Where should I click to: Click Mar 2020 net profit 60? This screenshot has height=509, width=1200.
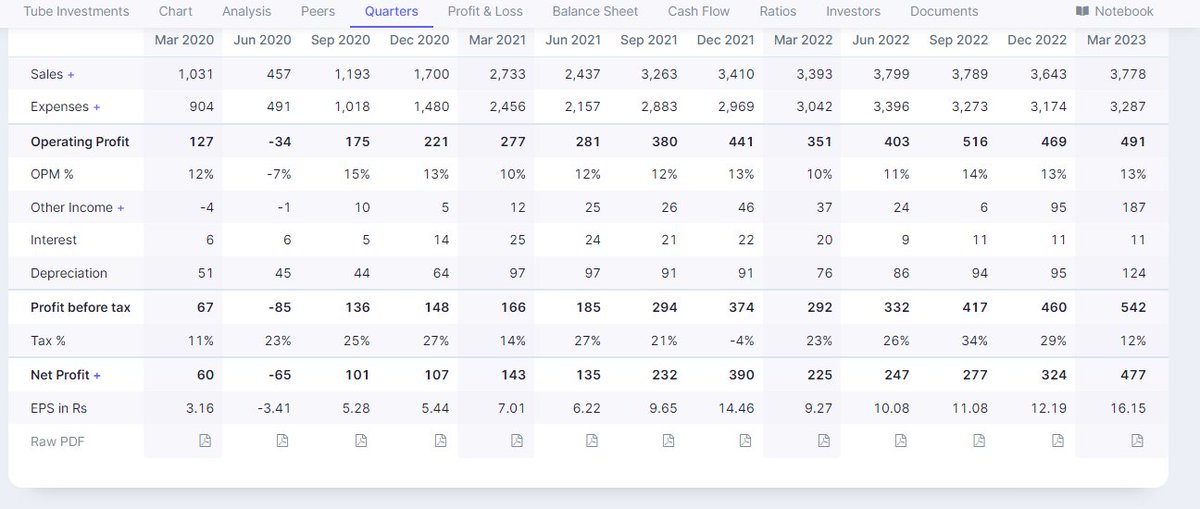coord(204,375)
